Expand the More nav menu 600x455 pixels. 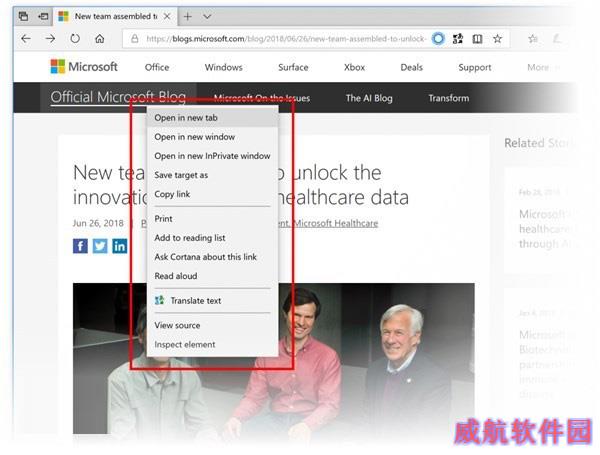pyautogui.click(x=541, y=67)
